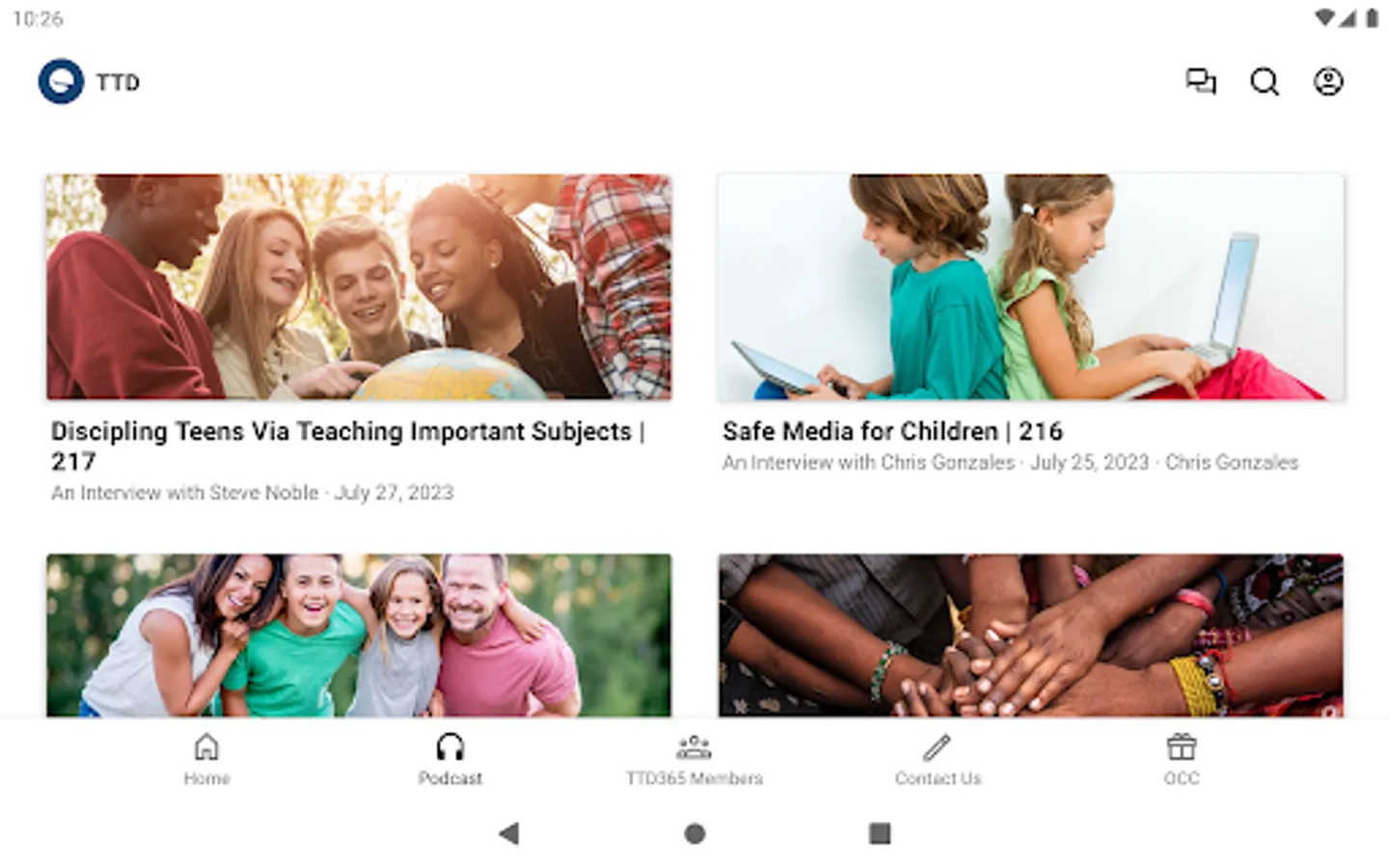Viewport: 1389px width, 868px height.
Task: Open the smiling family photo thumbnail
Action: [359, 635]
